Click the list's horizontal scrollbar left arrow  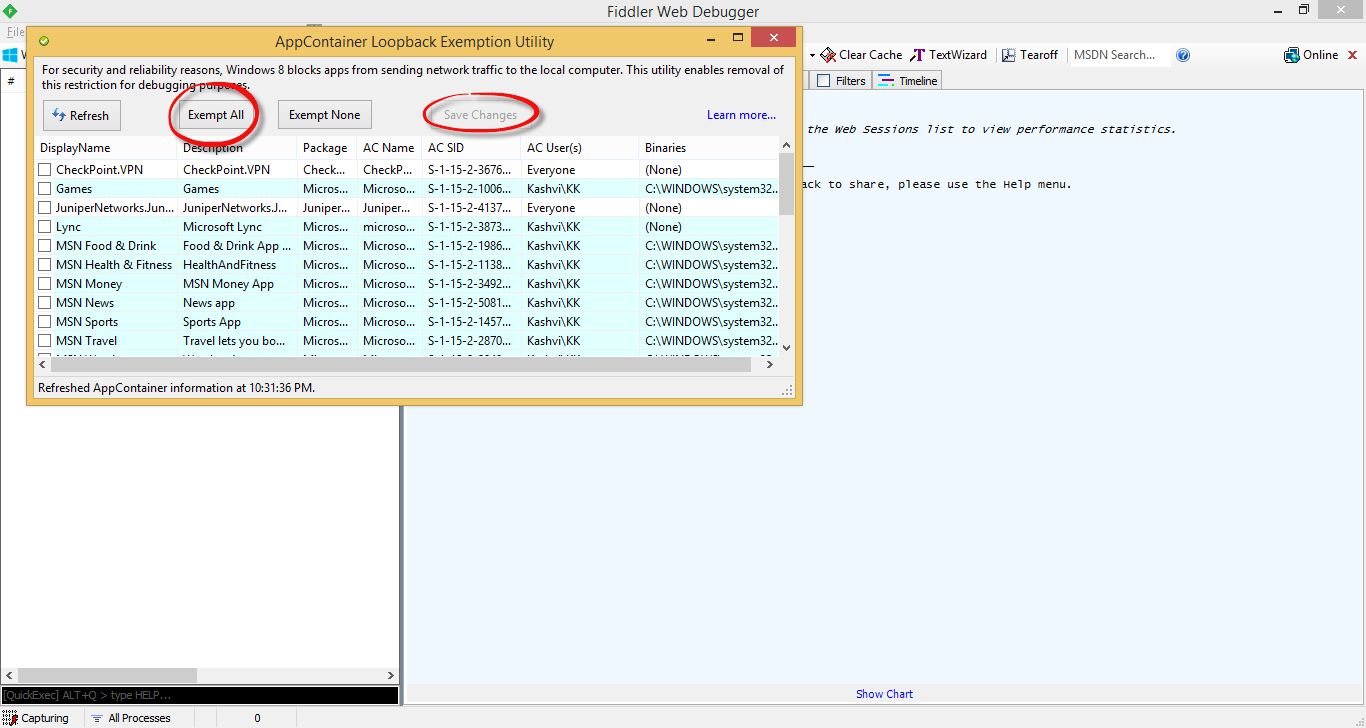click(x=43, y=365)
